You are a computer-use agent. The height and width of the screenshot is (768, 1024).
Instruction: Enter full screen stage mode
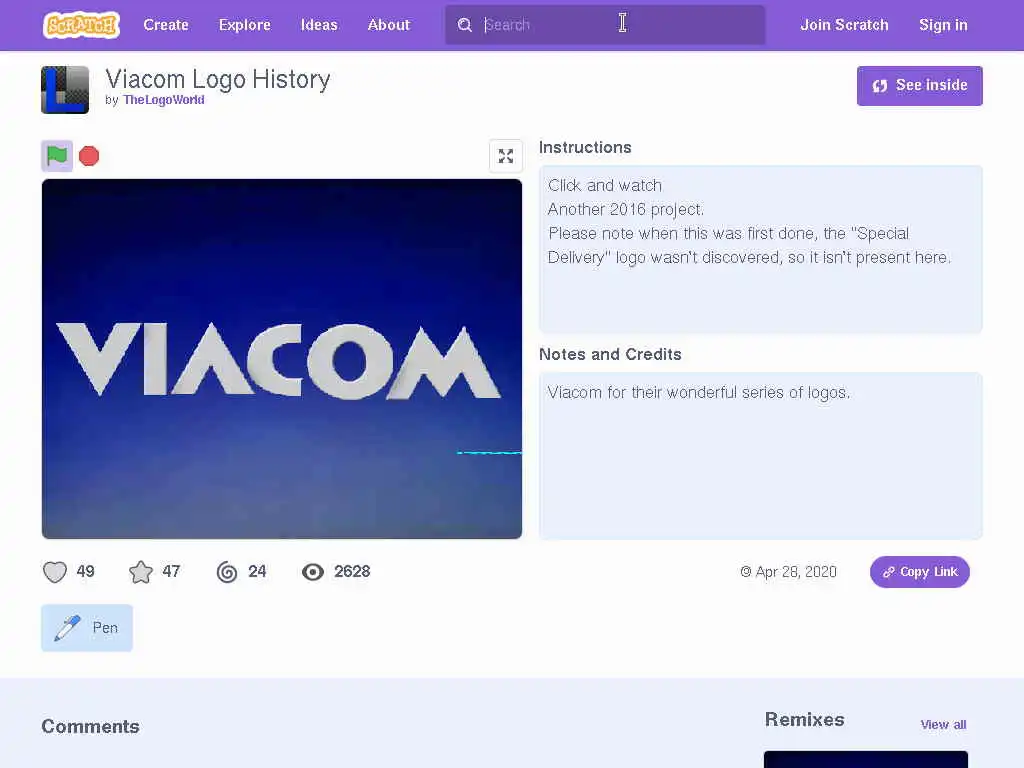(x=505, y=156)
